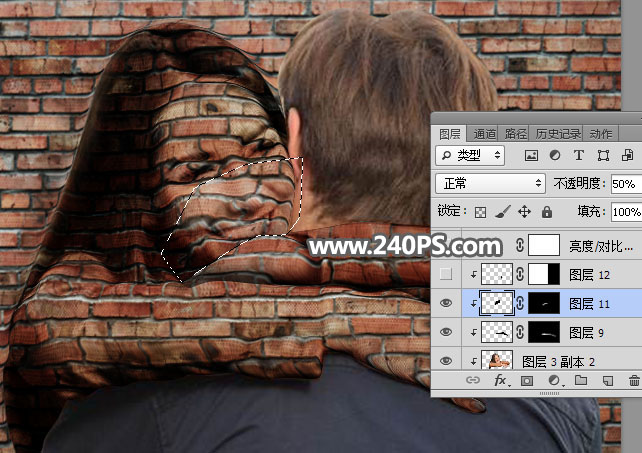Create a new layer
Viewport: 642px width, 453px height.
(x=608, y=381)
